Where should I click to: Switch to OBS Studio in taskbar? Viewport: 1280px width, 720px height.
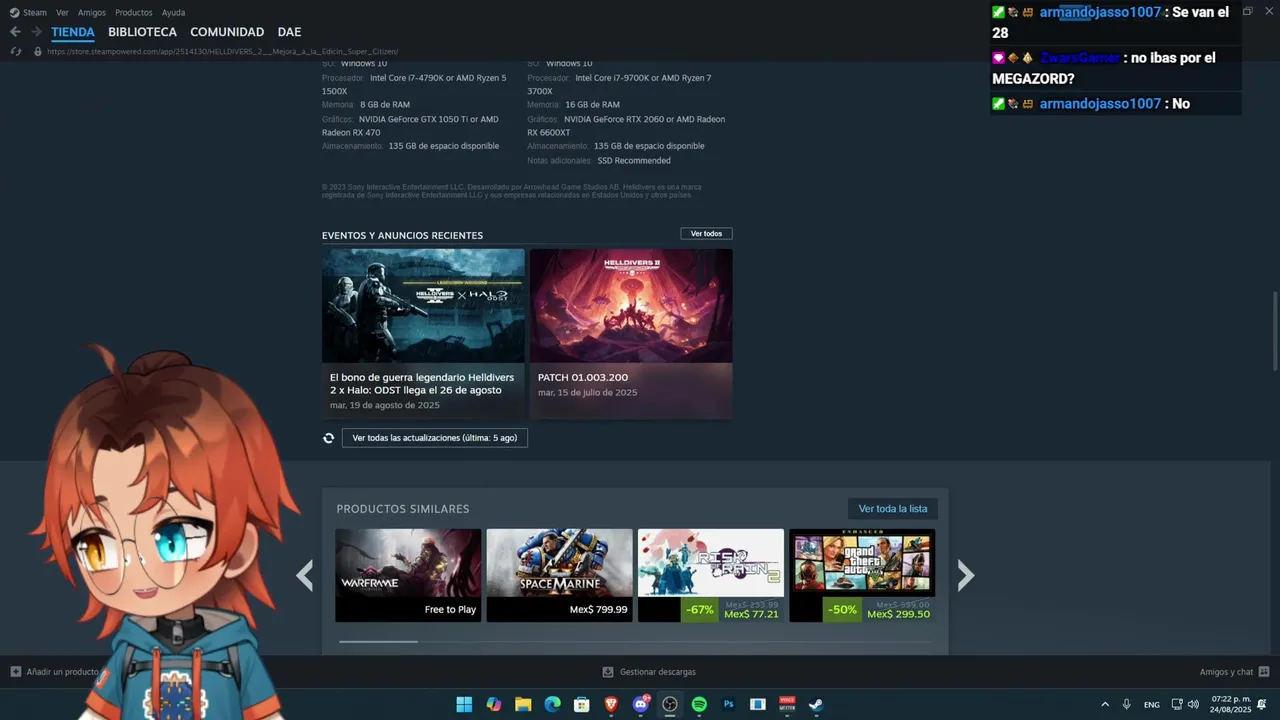[670, 704]
